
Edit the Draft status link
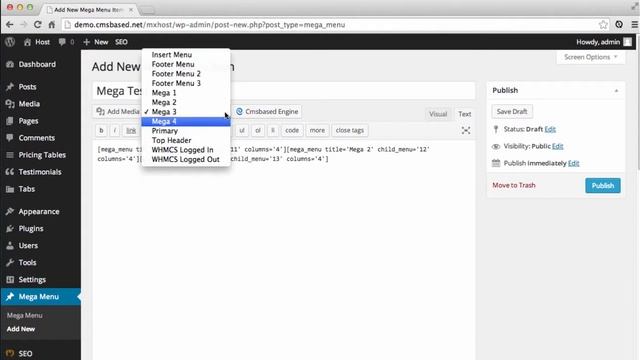[550, 129]
